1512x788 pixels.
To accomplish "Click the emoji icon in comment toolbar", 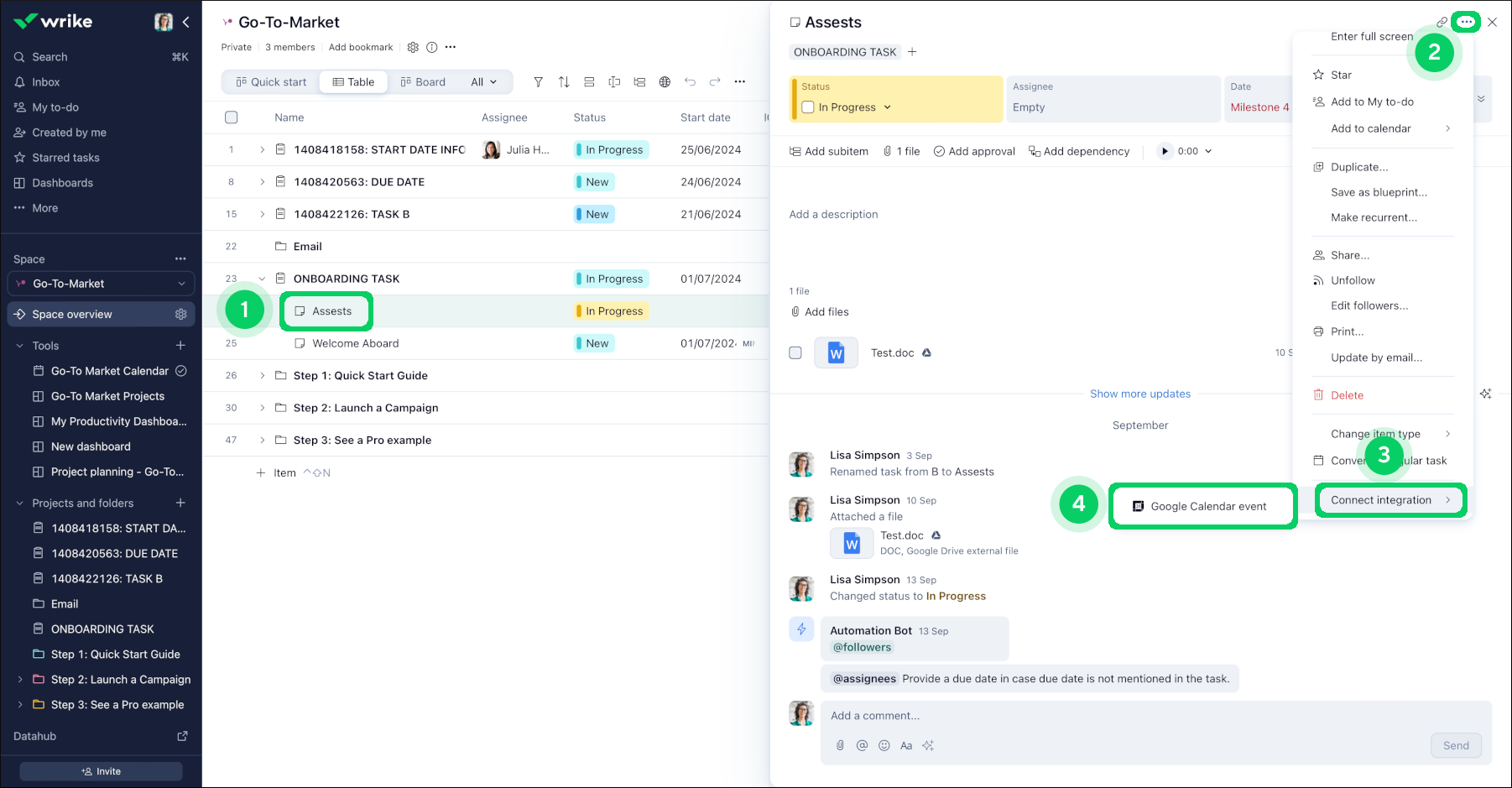I will pos(884,745).
